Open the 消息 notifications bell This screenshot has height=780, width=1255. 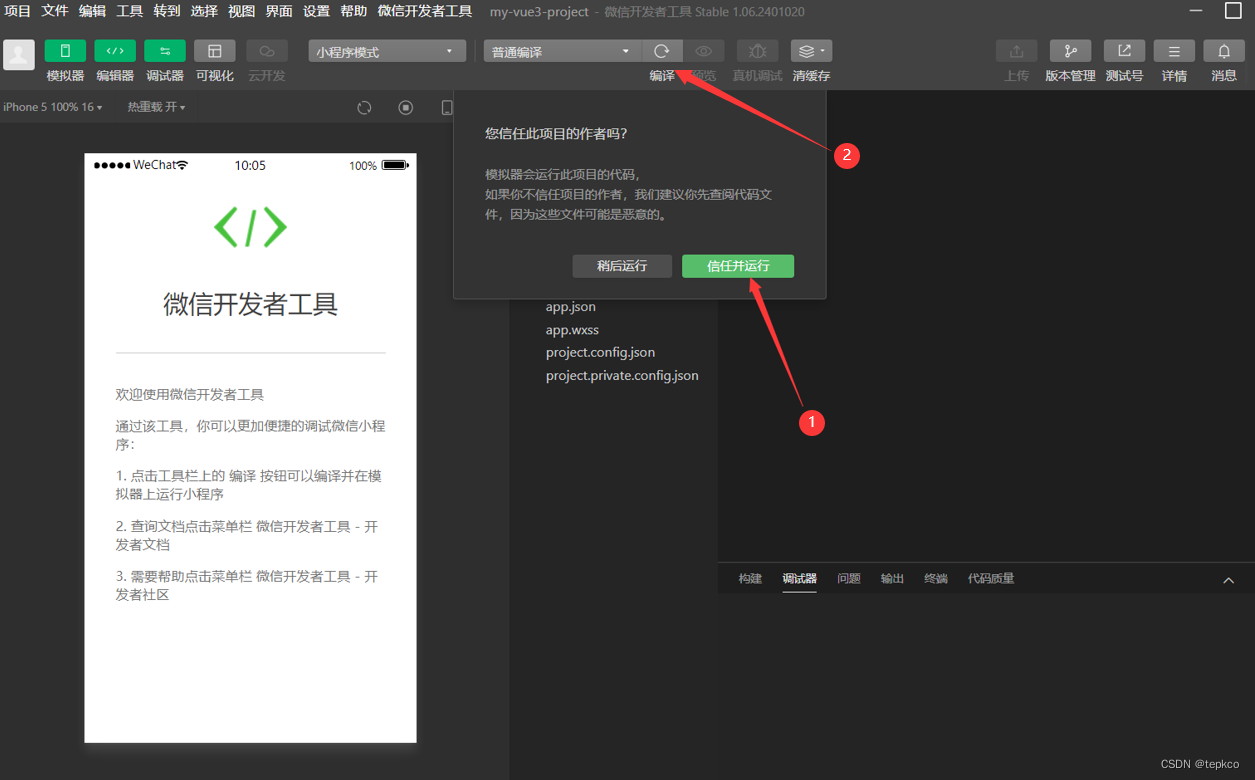click(x=1224, y=51)
